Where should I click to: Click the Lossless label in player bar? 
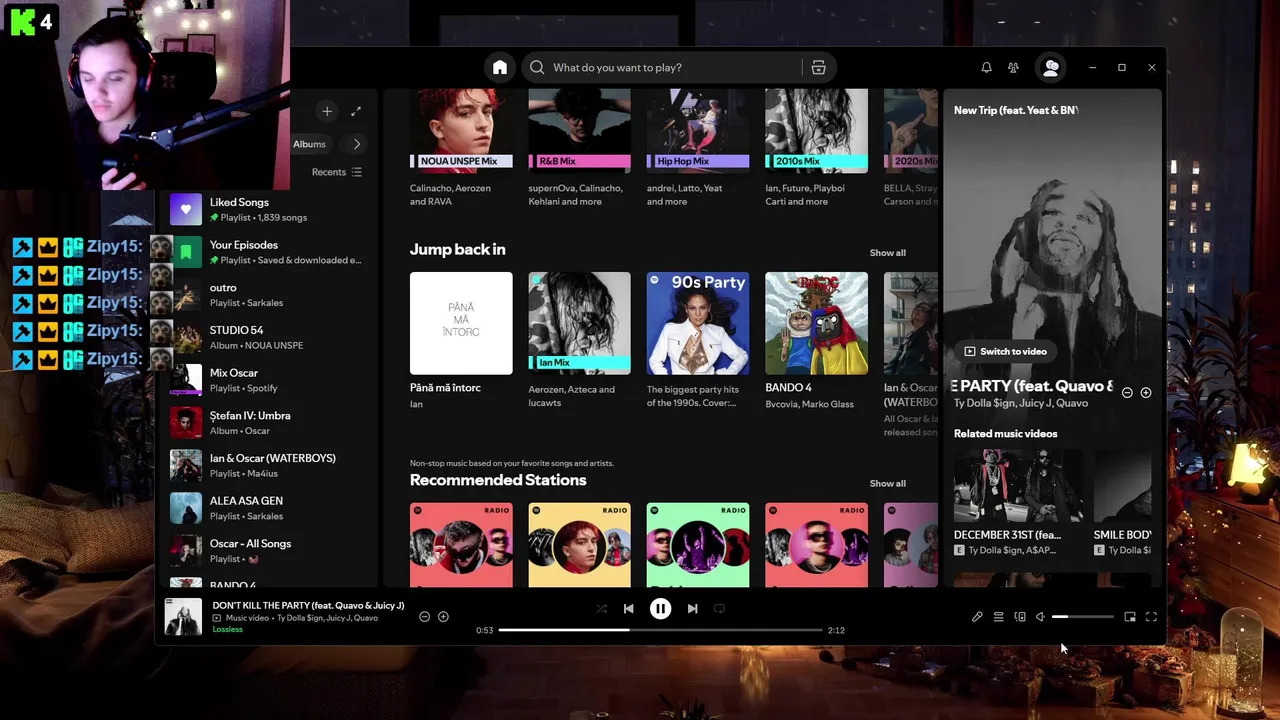coord(227,630)
